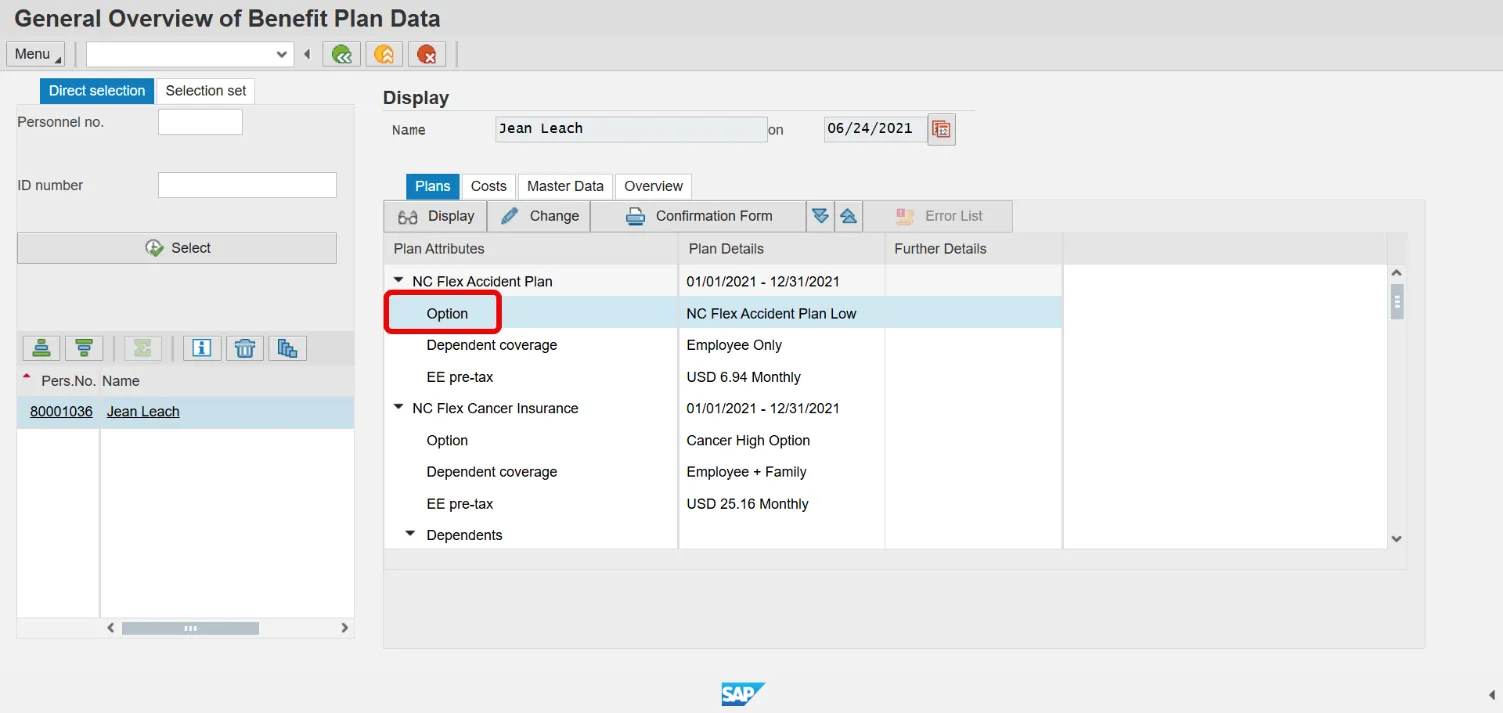Screen dimensions: 1503x713
Task: Open the calendar date picker icon
Action: 941,129
